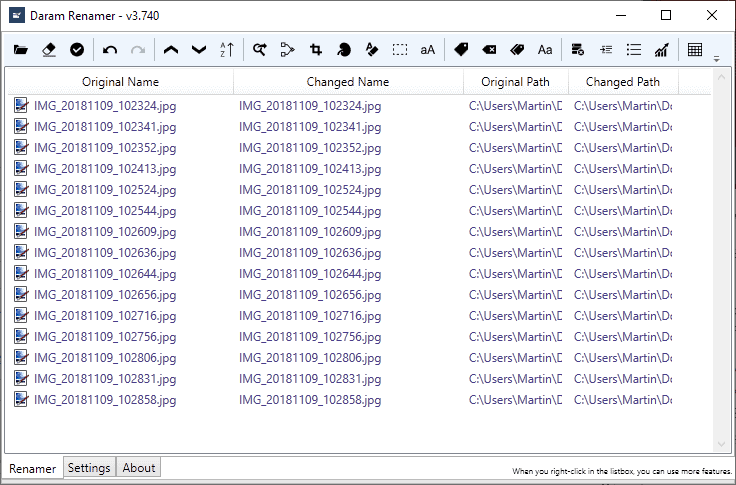This screenshot has height=485, width=736.
Task: Sort by Original Name column header
Action: coord(120,82)
